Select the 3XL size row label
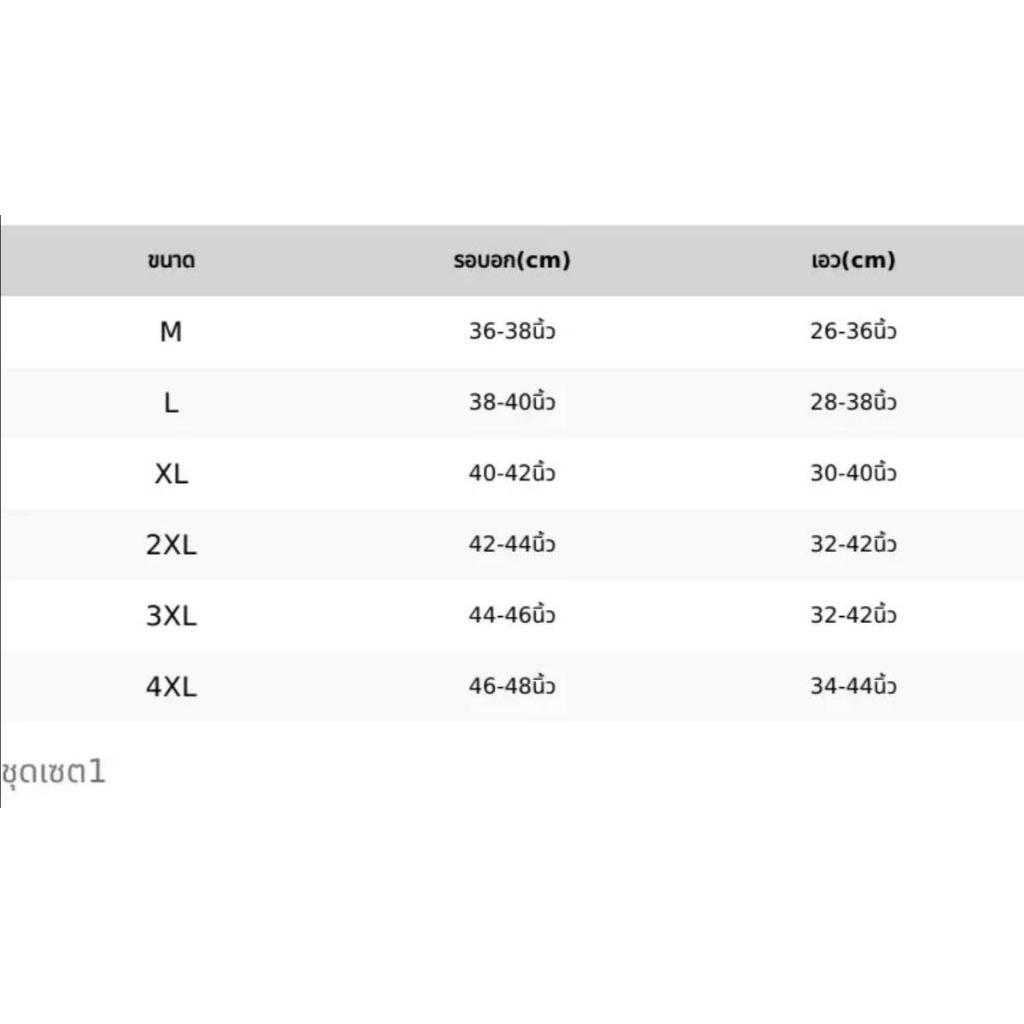This screenshot has height=1024, width=1024. click(x=171, y=616)
